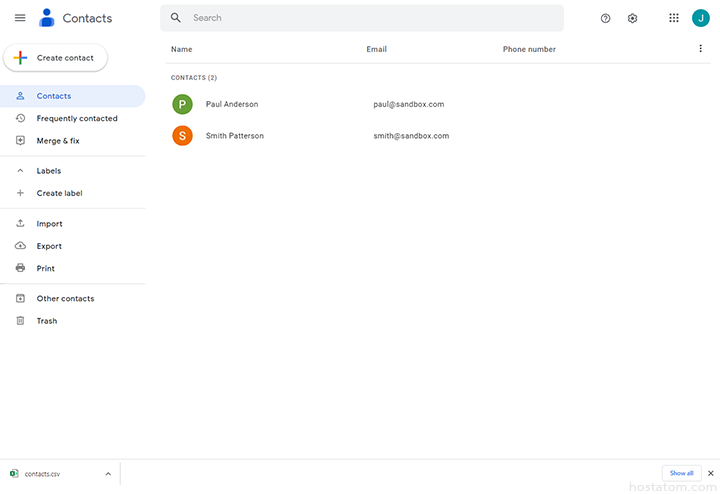The height and width of the screenshot is (494, 720).
Task: Open the main hamburger menu
Action: [x=20, y=18]
